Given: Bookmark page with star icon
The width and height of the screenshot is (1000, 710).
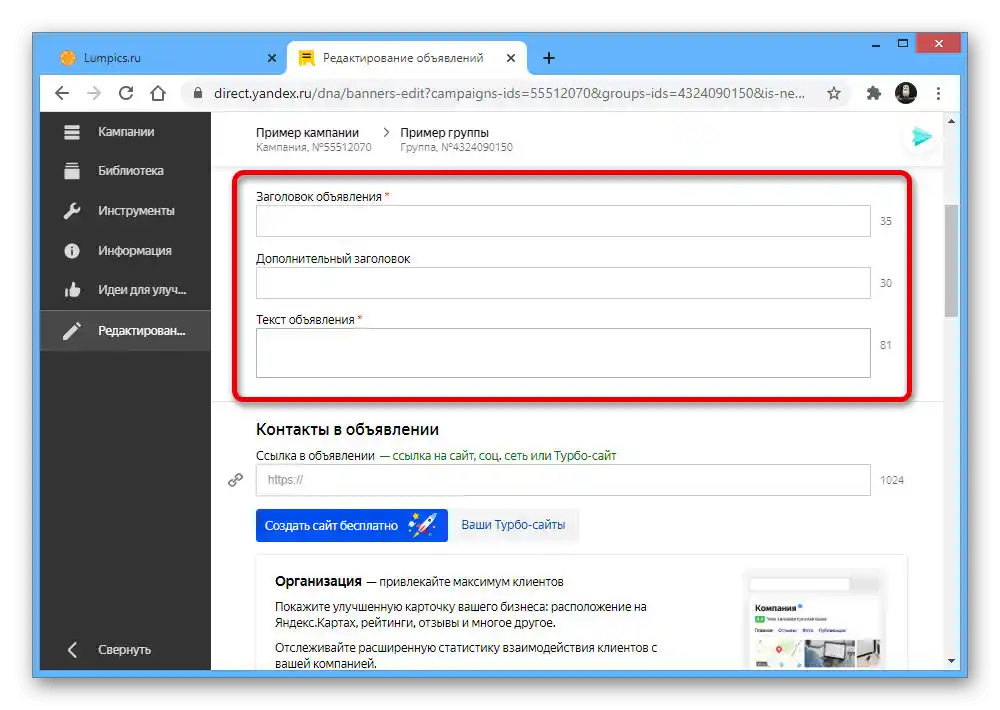Looking at the screenshot, I should pos(834,93).
